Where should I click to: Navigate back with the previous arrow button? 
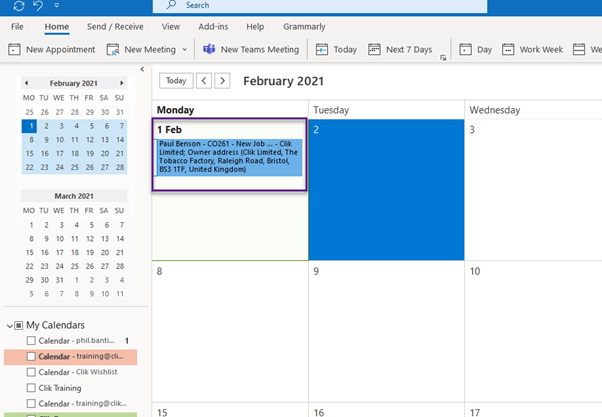point(204,81)
